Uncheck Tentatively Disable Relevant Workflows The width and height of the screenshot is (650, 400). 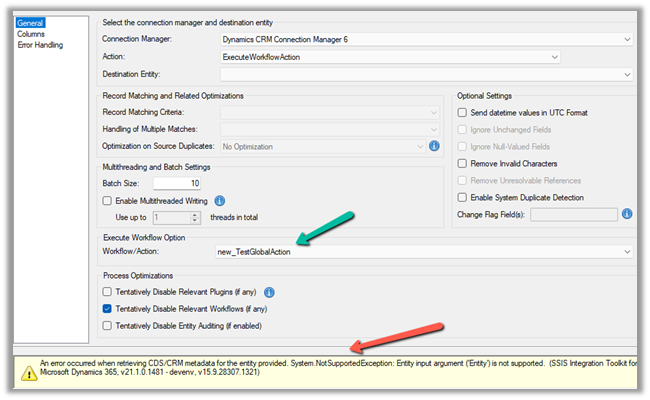108,309
